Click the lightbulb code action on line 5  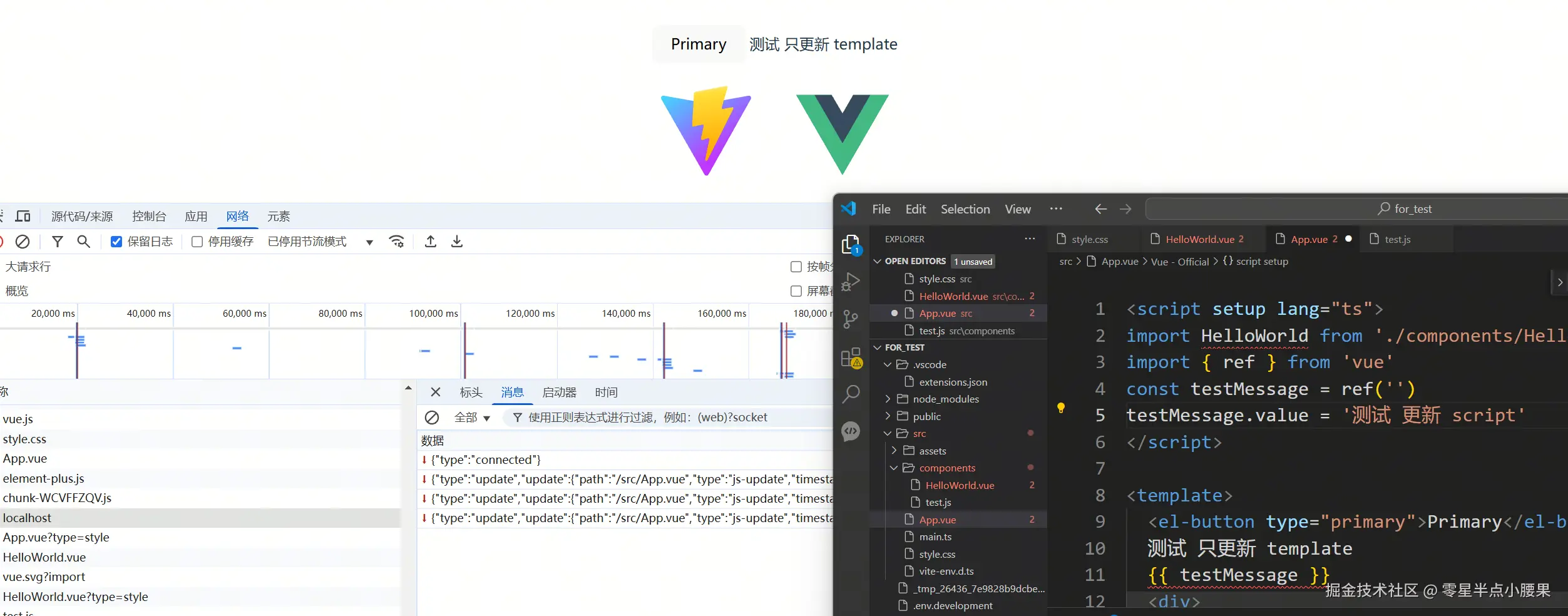(1061, 408)
